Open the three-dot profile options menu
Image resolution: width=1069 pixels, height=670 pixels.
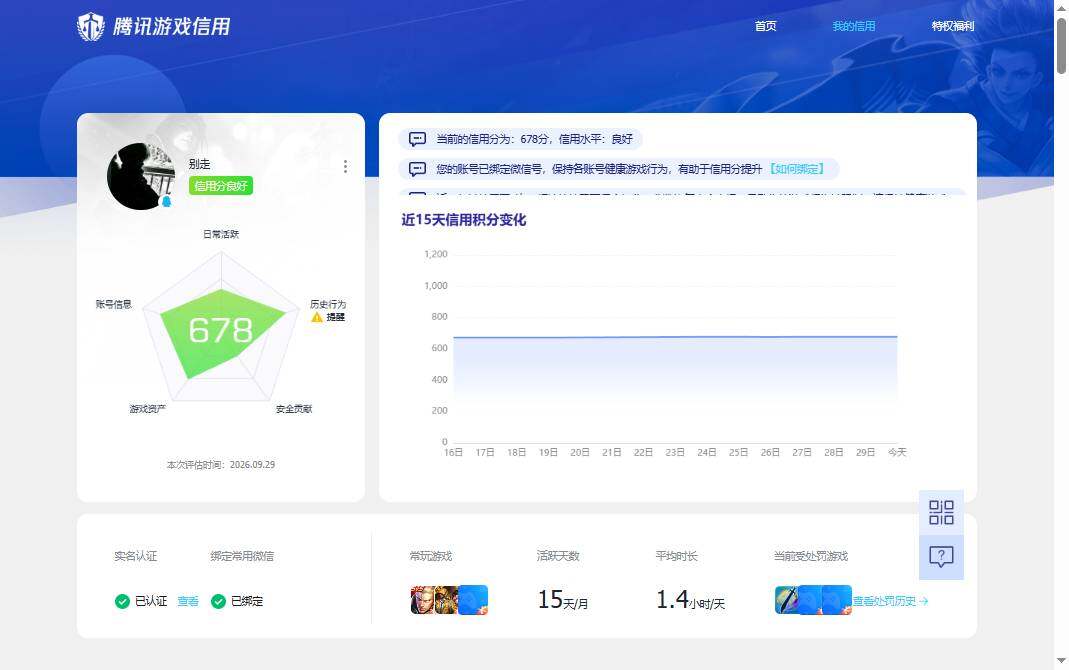pos(346,167)
